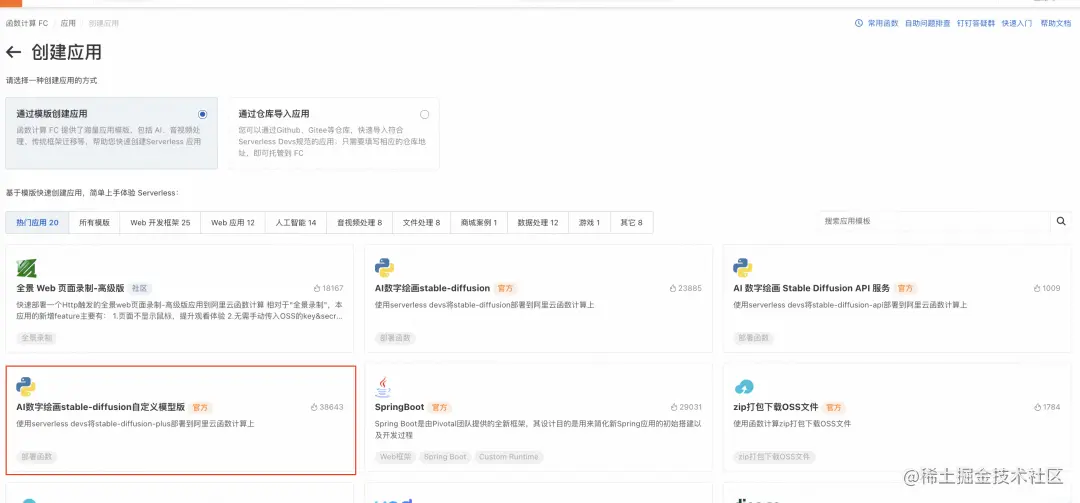Go to 函数计算 FC in the breadcrumb
1080x503 pixels.
click(x=27, y=23)
